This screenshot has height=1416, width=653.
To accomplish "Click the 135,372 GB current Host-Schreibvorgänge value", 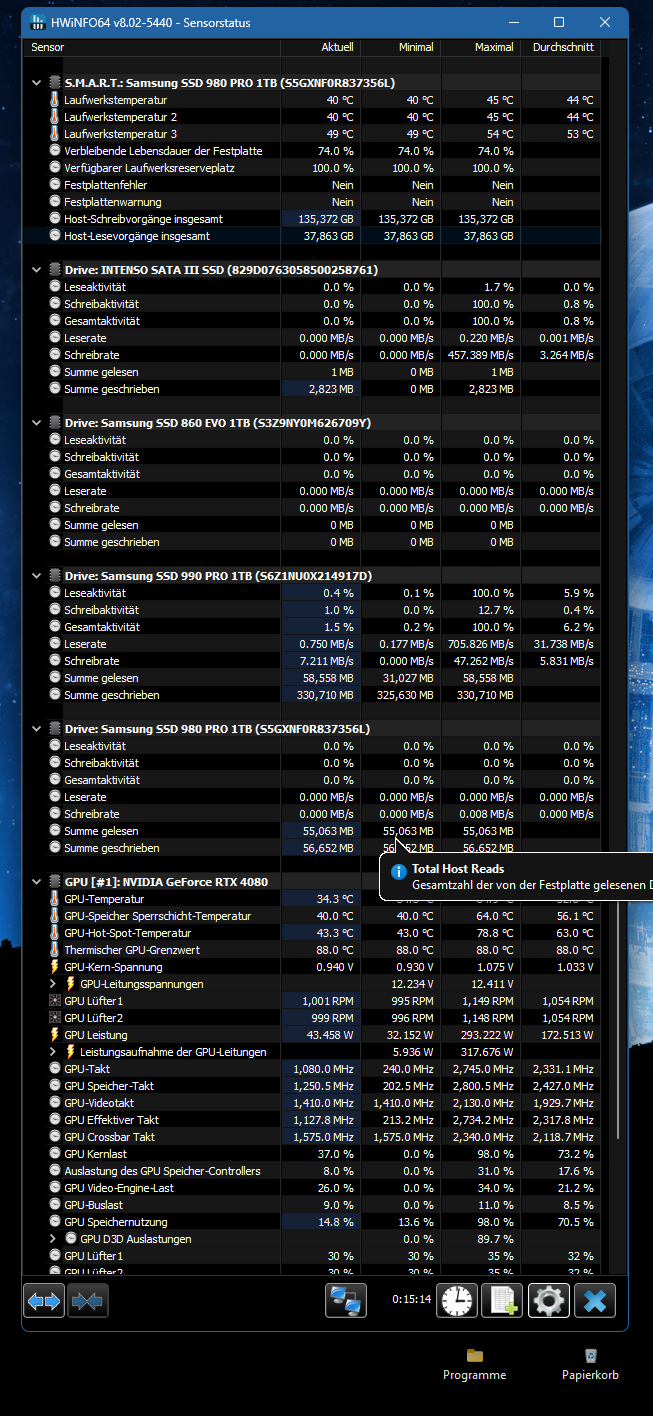I will 326,219.
